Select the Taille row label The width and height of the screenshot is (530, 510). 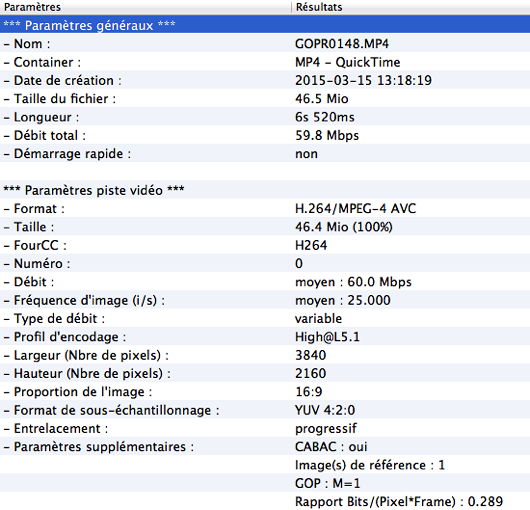coord(29,227)
